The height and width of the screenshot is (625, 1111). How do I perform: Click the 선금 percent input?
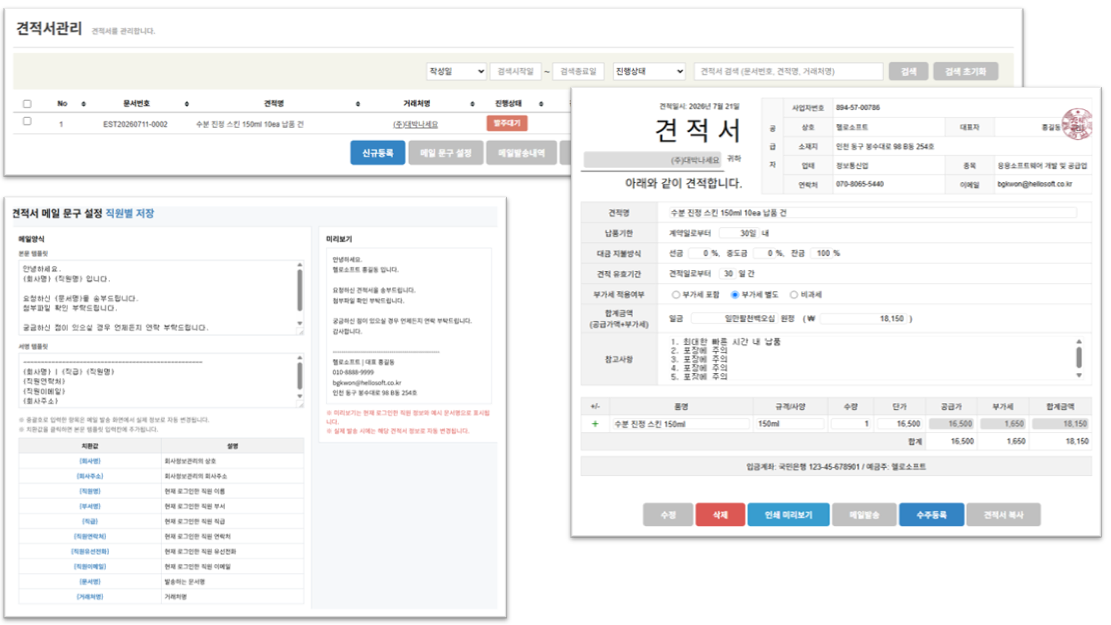click(x=698, y=253)
